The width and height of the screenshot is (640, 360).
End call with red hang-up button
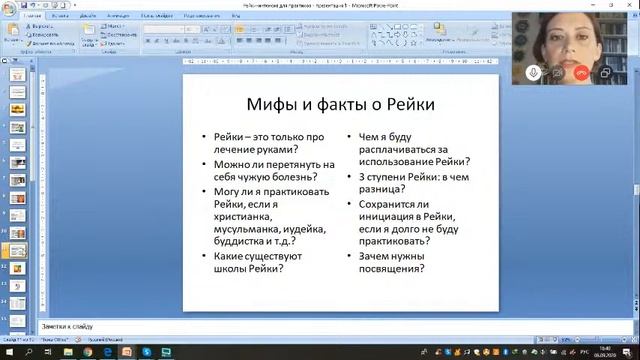[x=582, y=73]
